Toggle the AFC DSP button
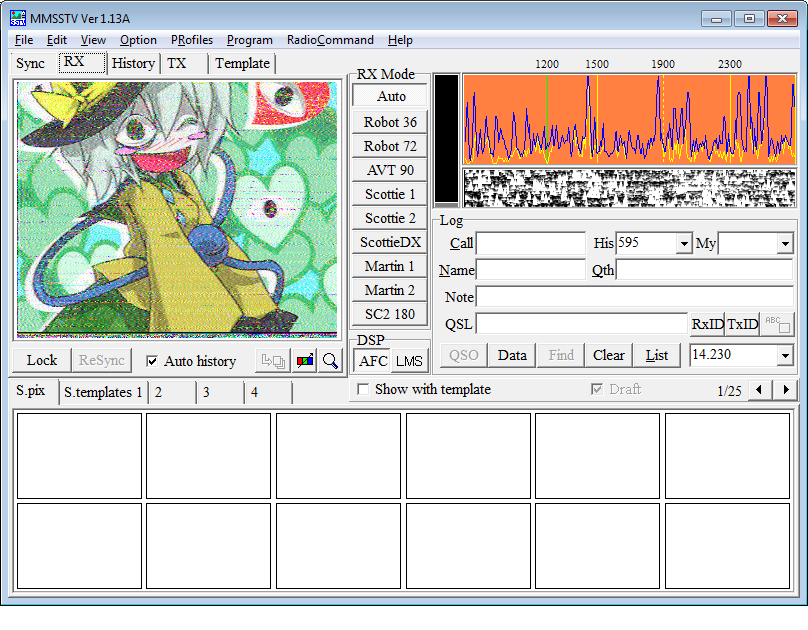 [x=373, y=361]
